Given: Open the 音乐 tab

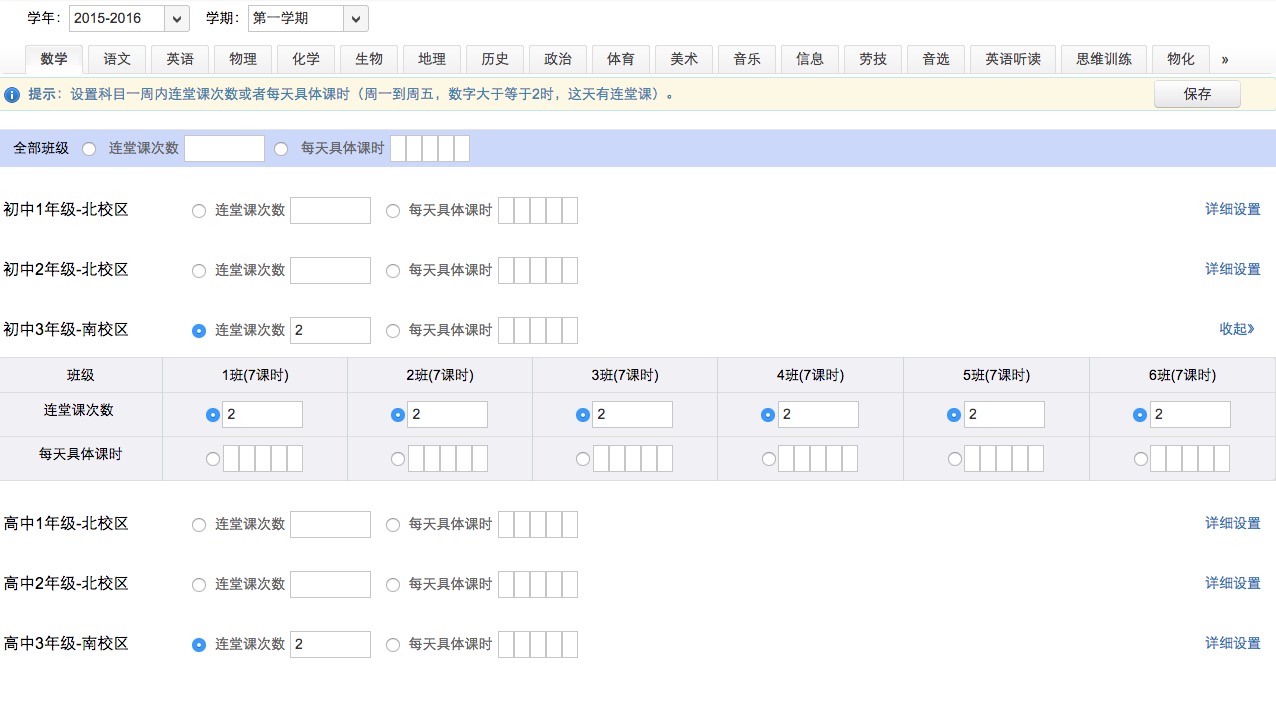Looking at the screenshot, I should point(747,59).
